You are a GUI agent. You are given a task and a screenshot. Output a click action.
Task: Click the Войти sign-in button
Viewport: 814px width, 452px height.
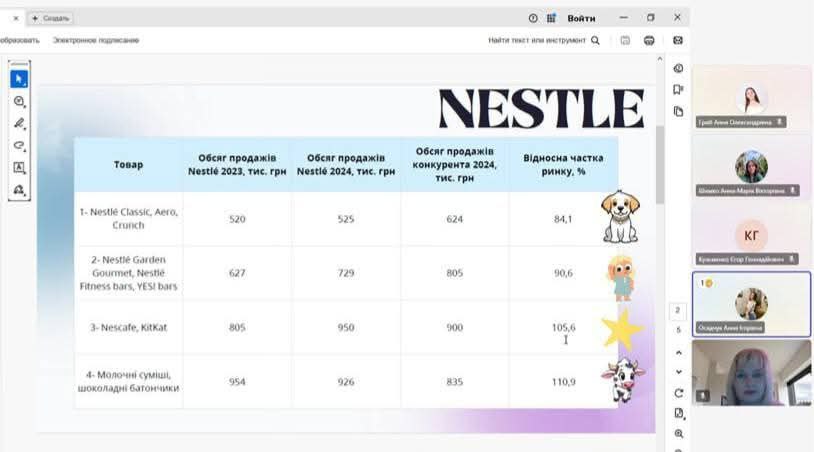point(581,18)
